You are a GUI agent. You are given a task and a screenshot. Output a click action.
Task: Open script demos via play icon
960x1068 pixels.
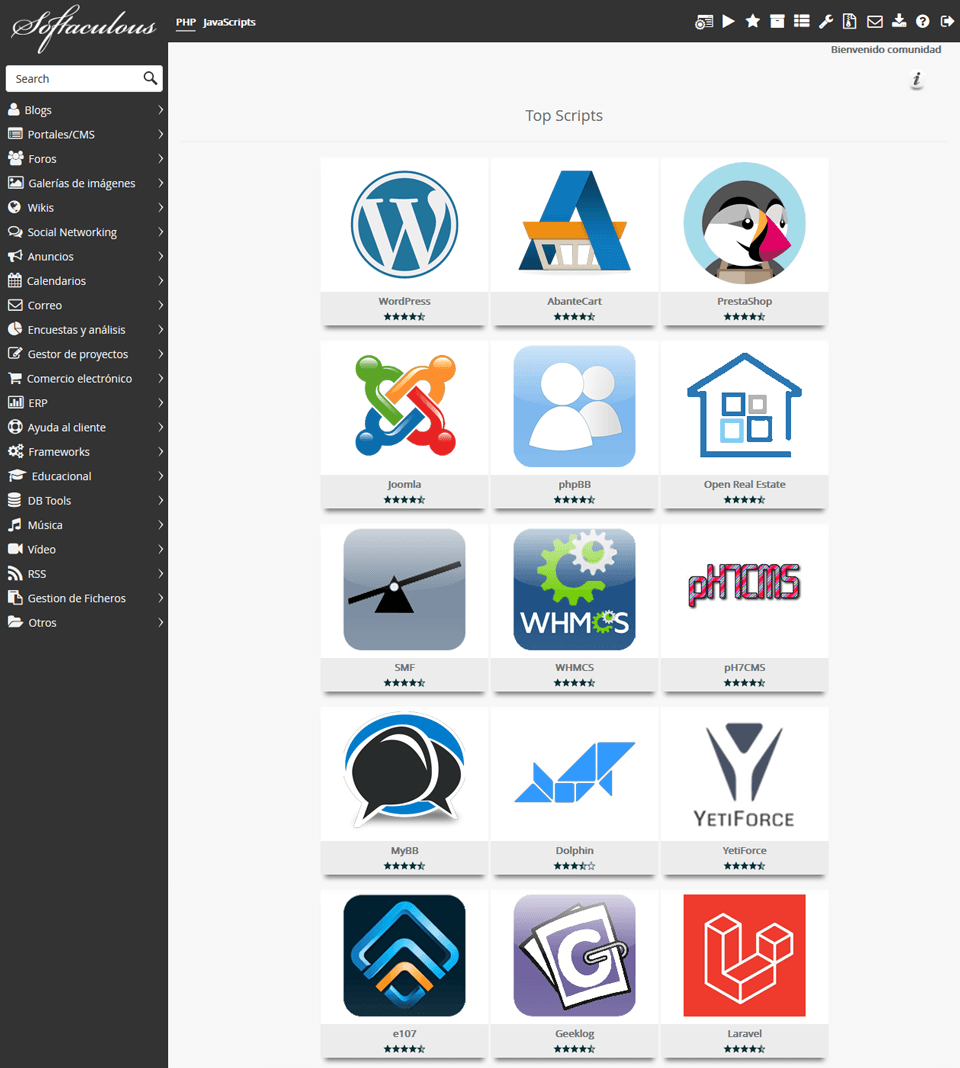728,21
